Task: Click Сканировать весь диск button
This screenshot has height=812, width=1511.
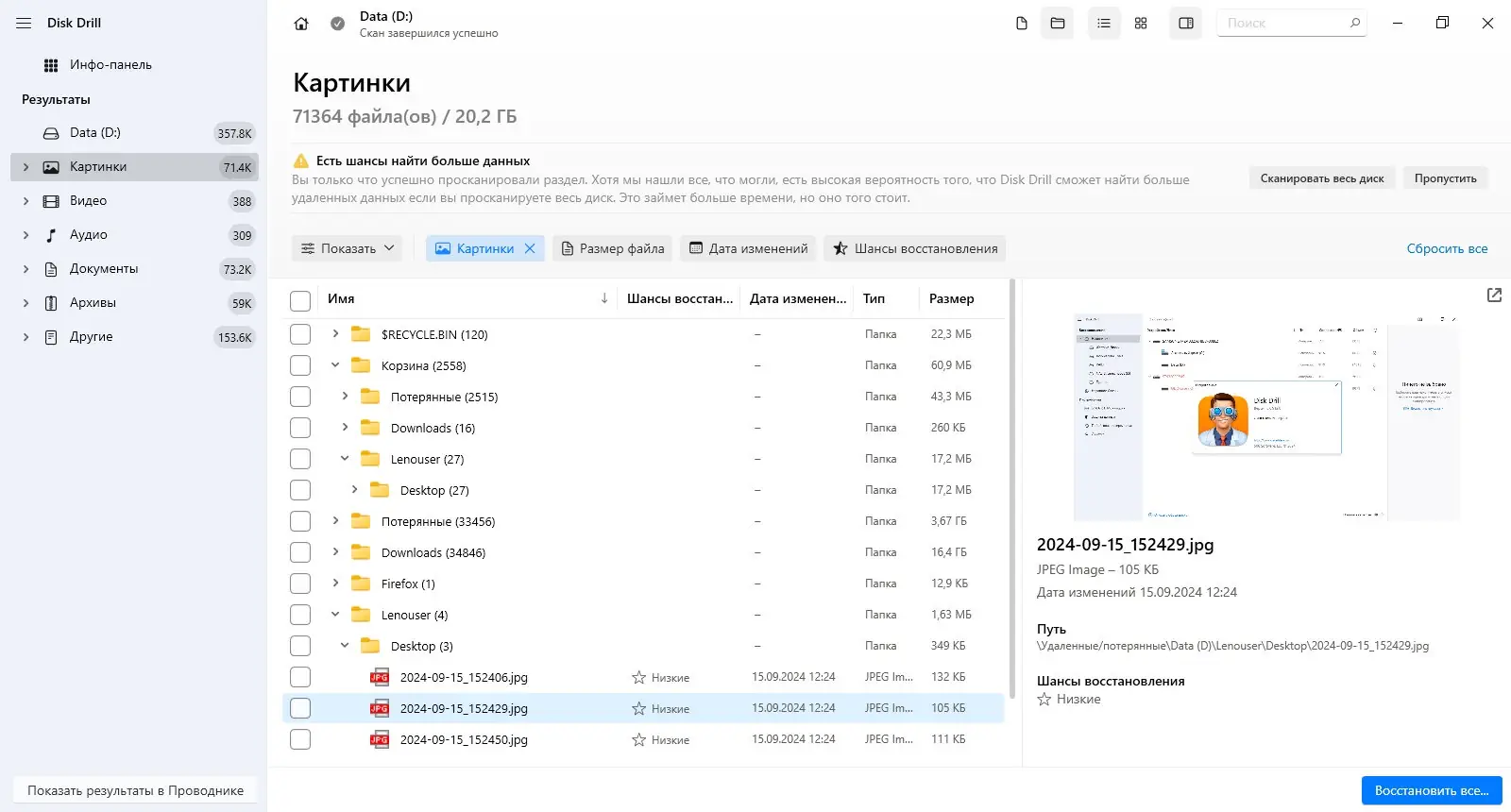Action: tap(1322, 178)
